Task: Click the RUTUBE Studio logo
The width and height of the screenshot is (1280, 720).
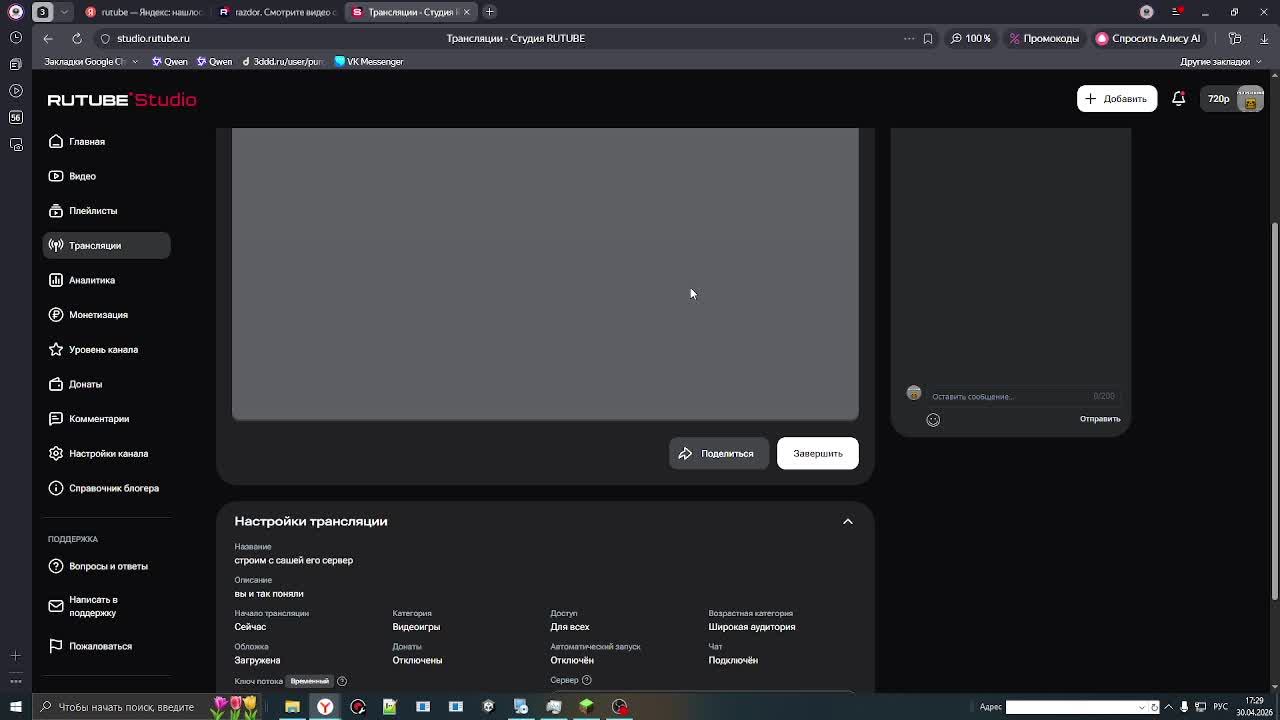Action: (122, 100)
